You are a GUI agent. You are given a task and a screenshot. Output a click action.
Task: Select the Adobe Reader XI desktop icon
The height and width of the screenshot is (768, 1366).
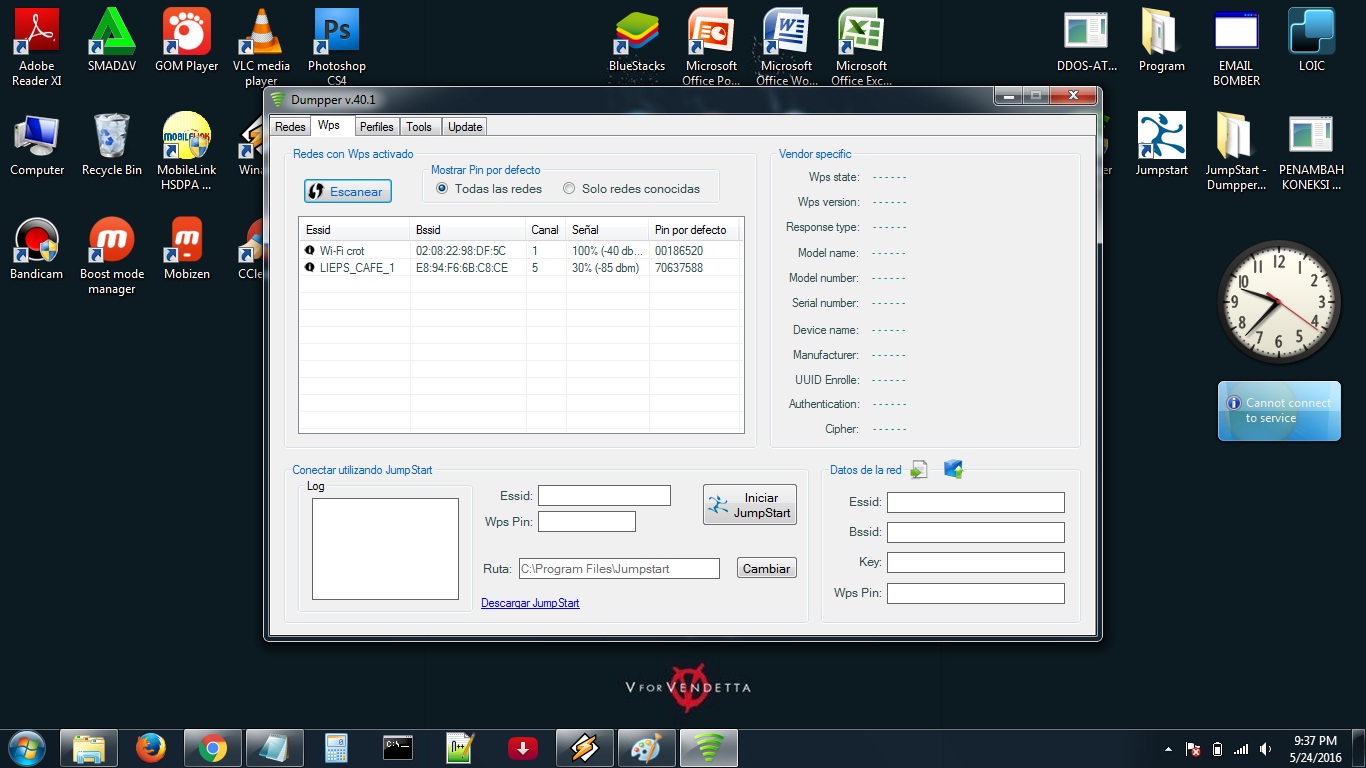click(37, 47)
